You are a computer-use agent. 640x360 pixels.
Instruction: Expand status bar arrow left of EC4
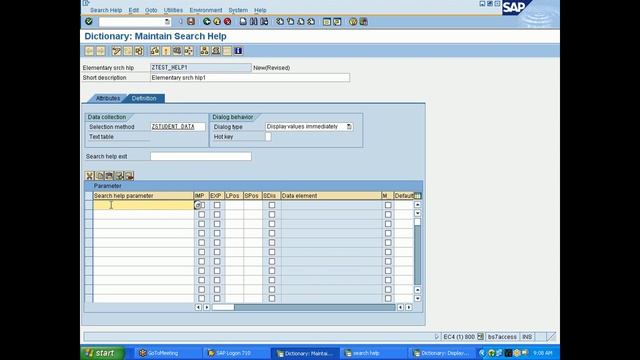coord(436,337)
